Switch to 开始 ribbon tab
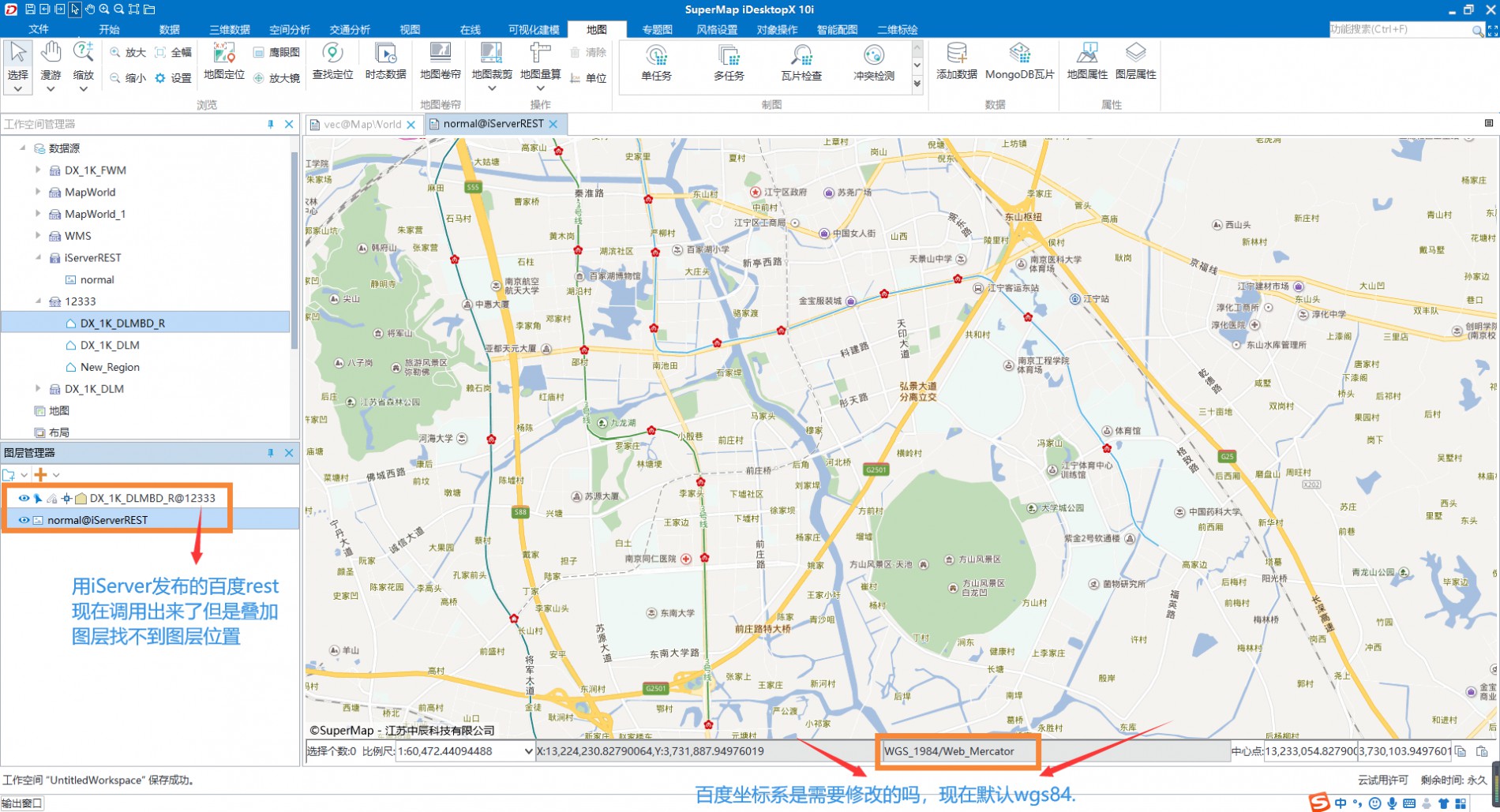This screenshot has width=1500, height=812. [x=109, y=29]
